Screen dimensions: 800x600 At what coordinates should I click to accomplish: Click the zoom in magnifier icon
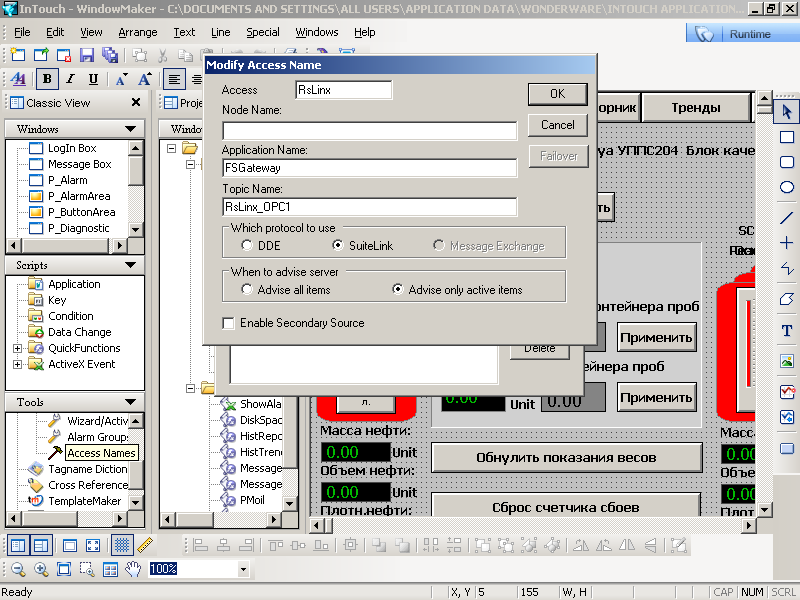tap(41, 569)
